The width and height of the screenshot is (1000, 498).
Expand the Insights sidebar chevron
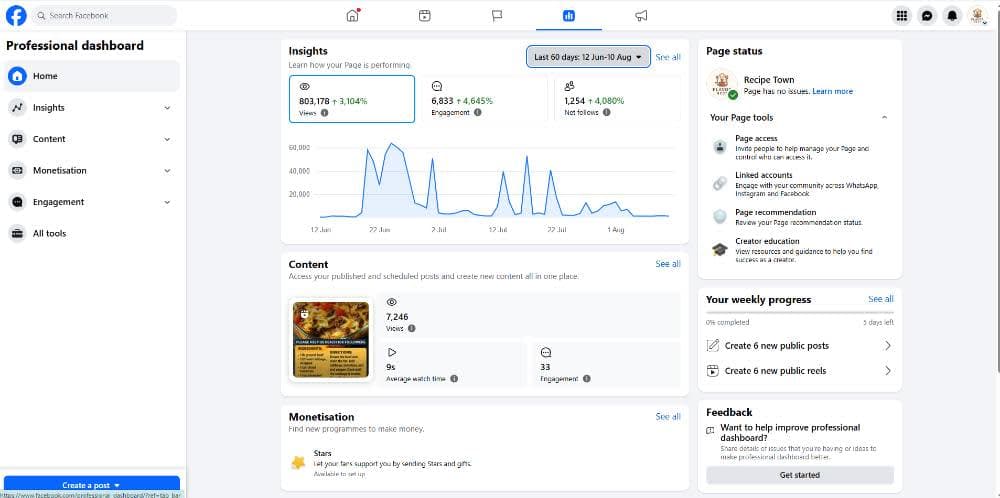click(x=167, y=108)
